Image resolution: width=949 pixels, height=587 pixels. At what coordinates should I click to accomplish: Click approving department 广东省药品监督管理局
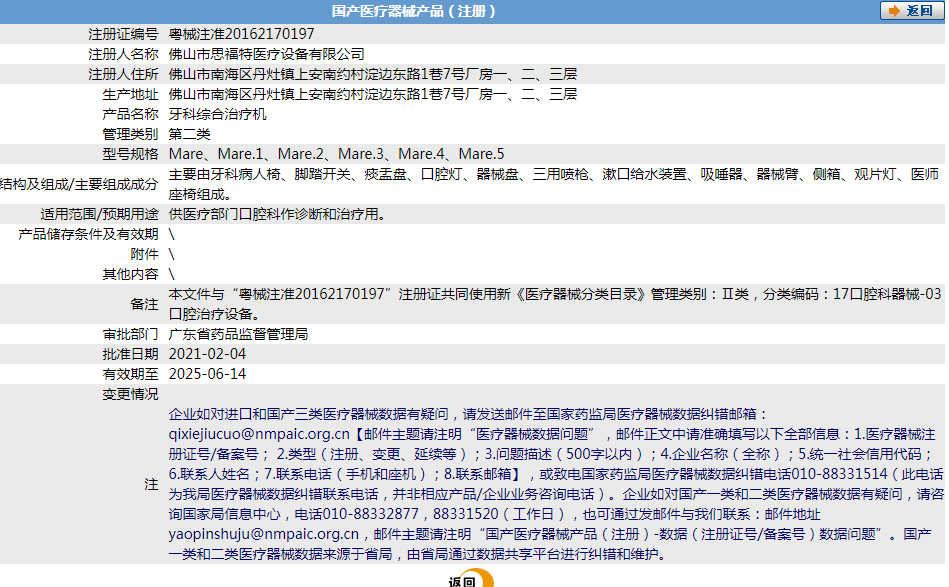click(x=238, y=333)
